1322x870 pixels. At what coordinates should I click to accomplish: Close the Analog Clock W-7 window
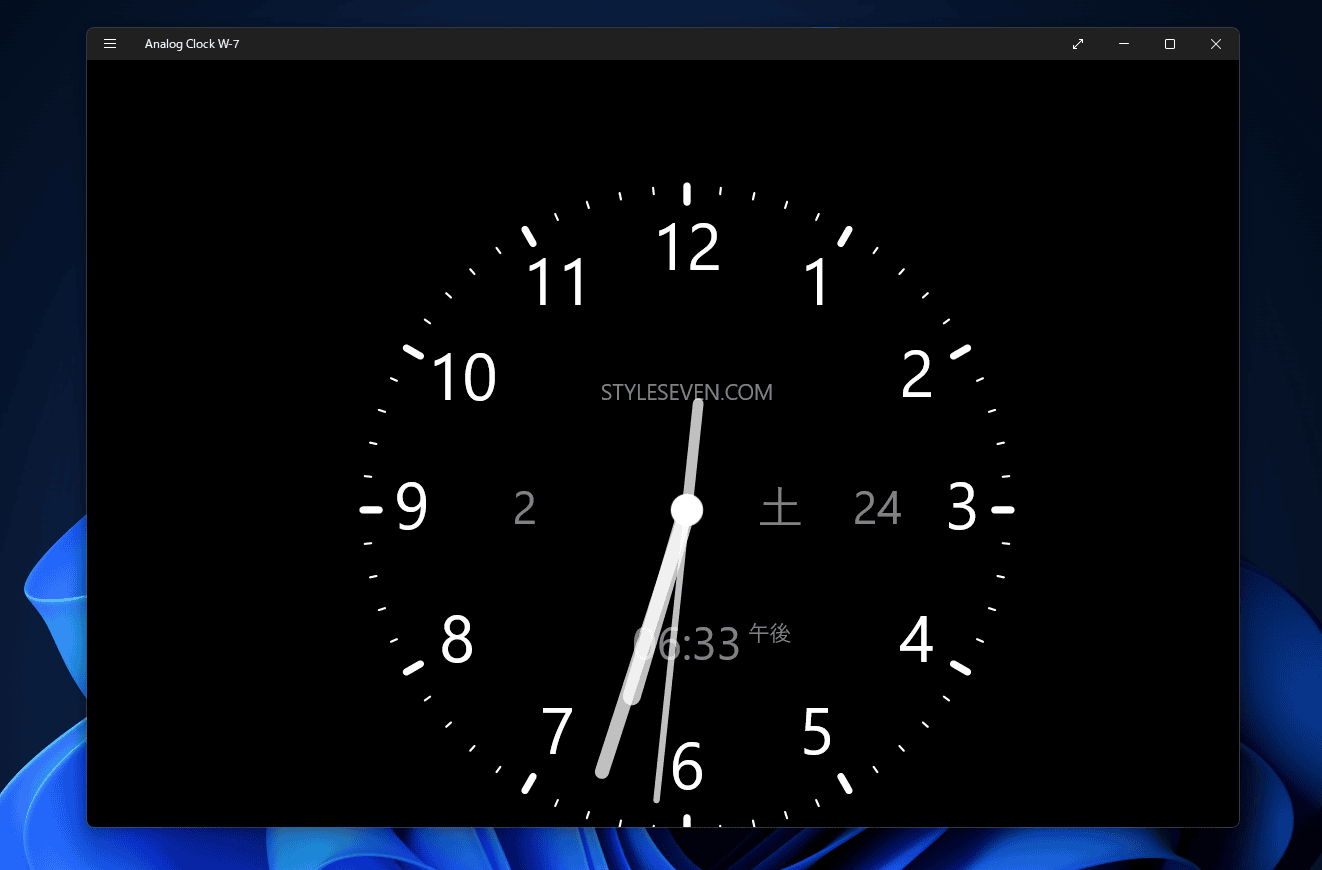(x=1216, y=44)
